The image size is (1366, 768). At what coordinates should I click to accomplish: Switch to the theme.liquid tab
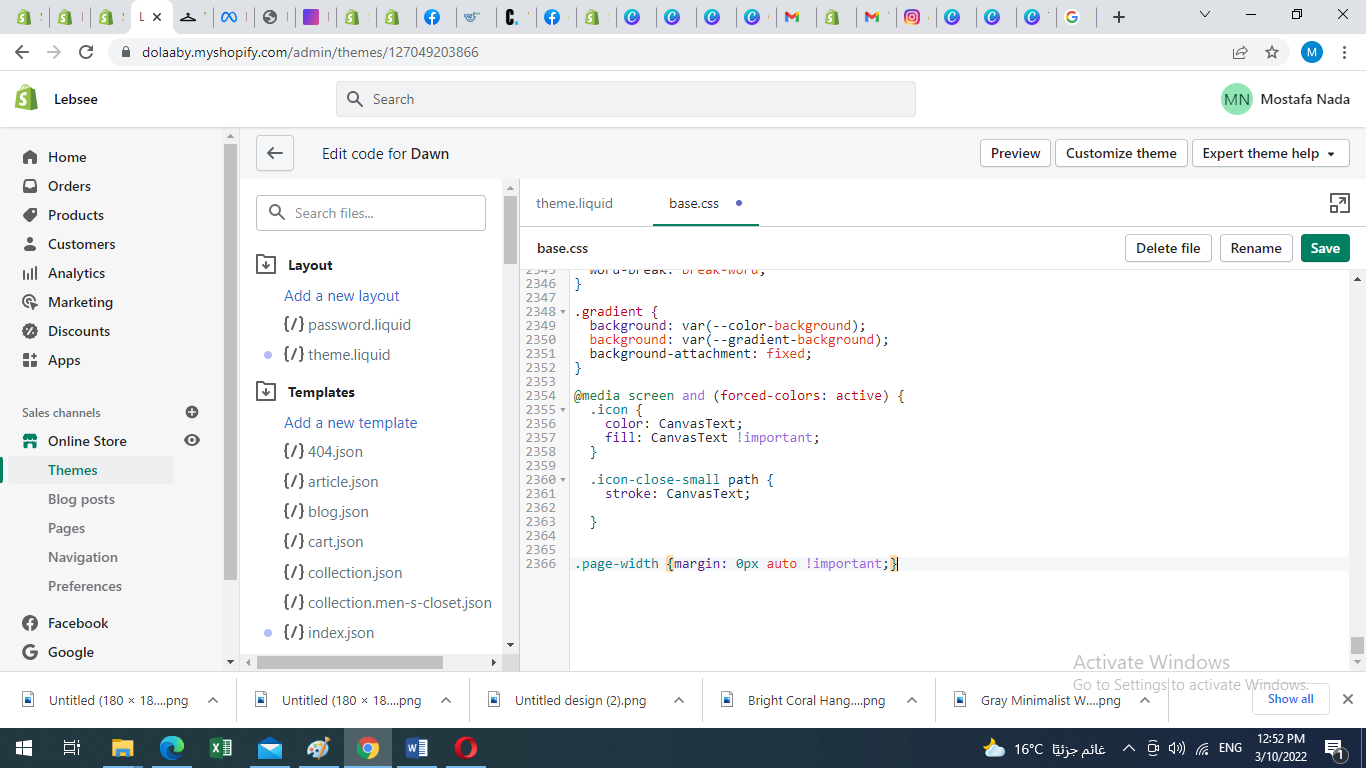[x=574, y=203]
